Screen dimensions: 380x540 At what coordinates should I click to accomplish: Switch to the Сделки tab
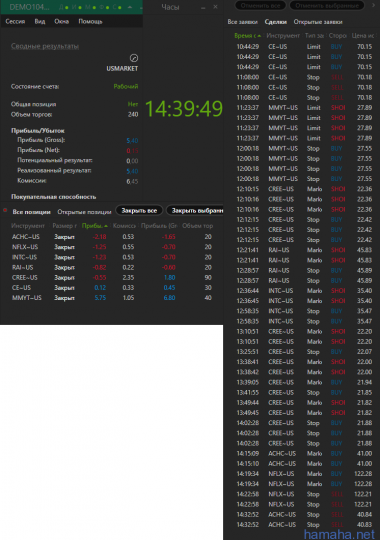[x=276, y=22]
